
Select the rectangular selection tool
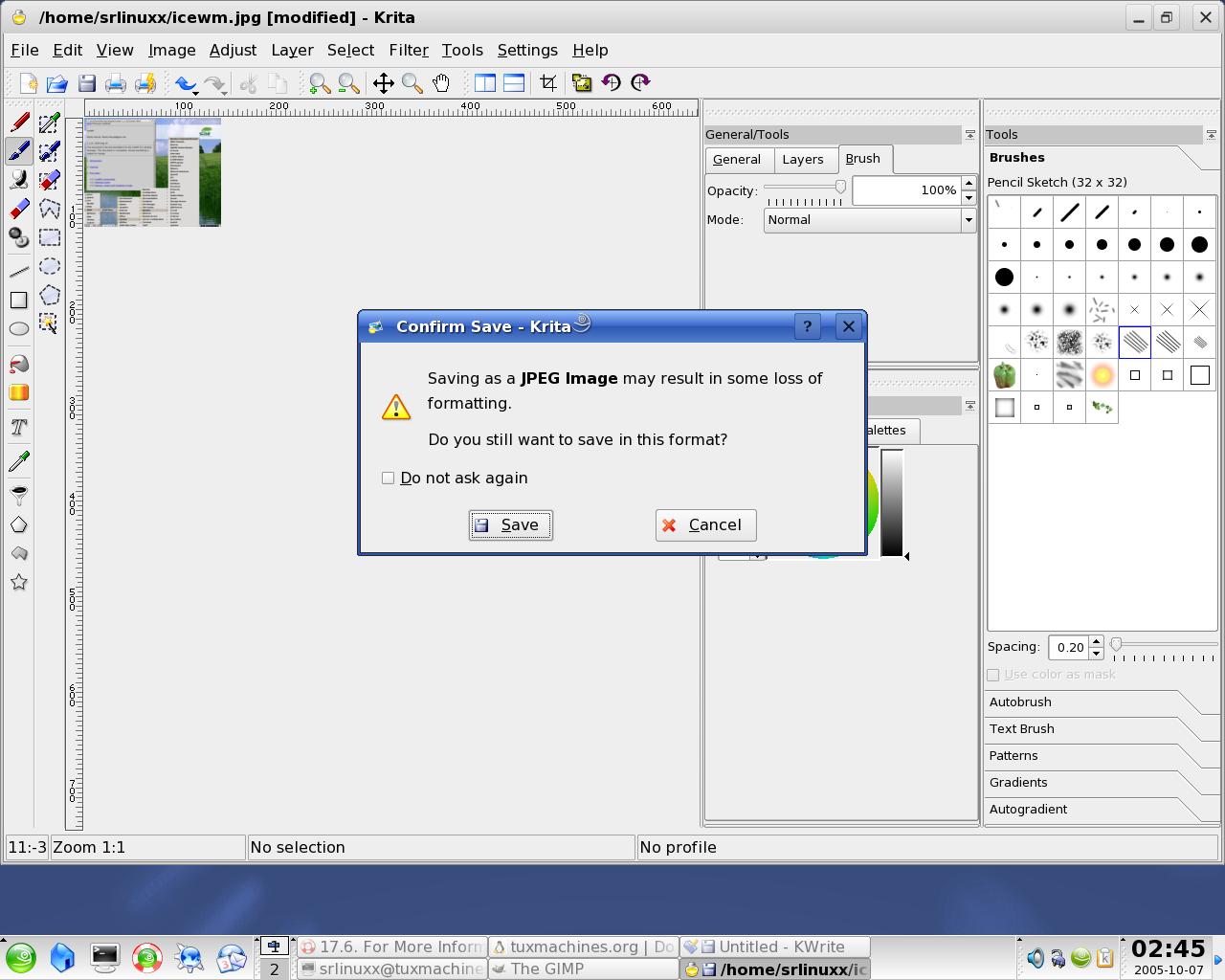tap(50, 237)
